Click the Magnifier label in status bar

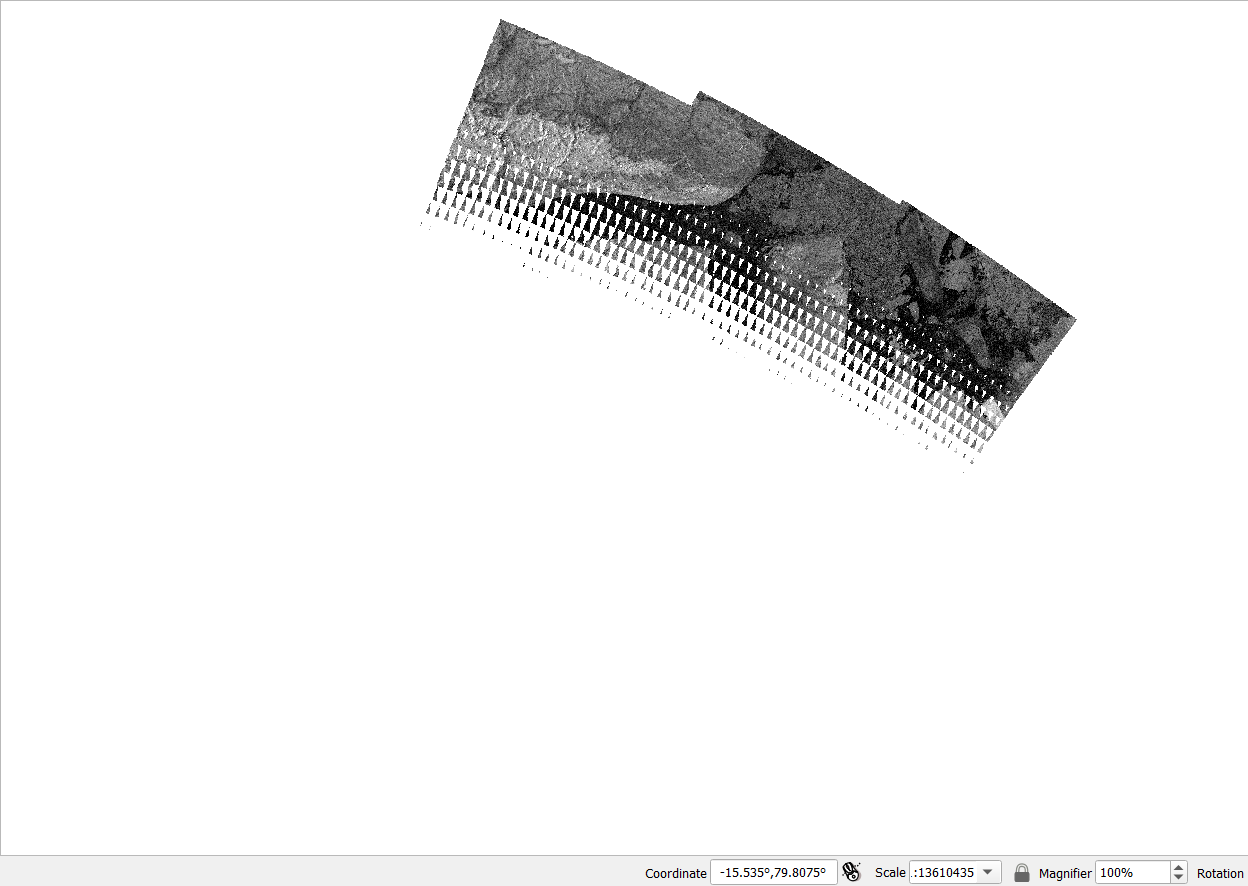(x=1065, y=873)
